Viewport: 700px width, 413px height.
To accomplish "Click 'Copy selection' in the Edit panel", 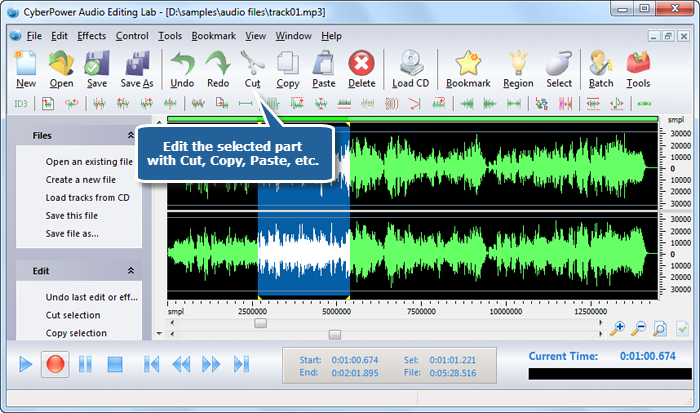I will tap(76, 333).
